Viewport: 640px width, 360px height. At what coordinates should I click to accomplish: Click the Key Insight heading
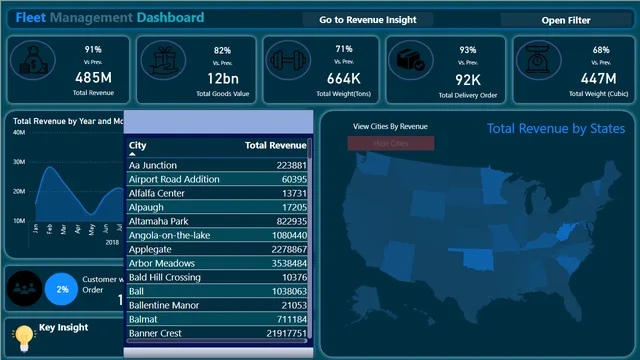(x=63, y=327)
